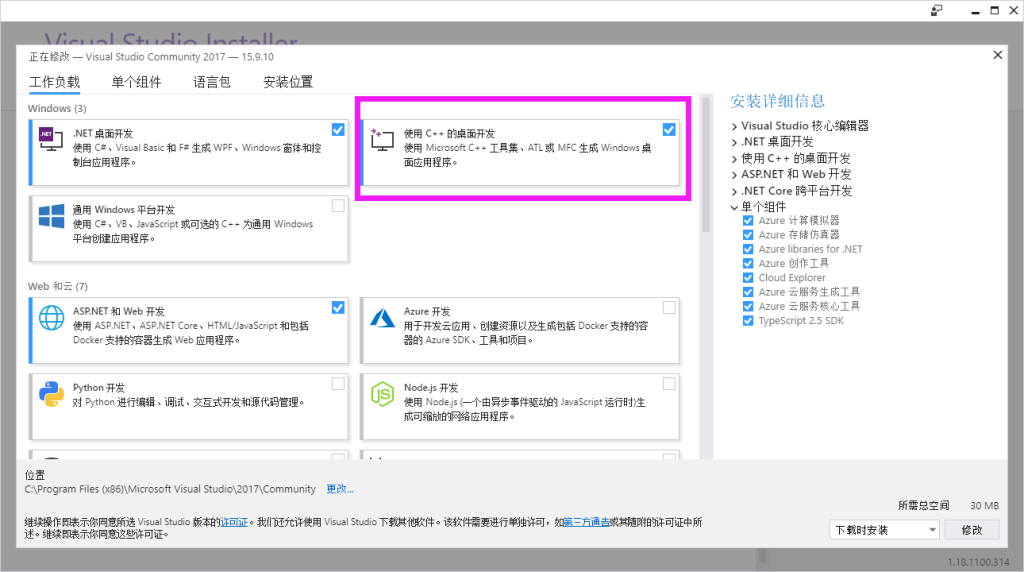1024x572 pixels.
Task: Select the 通用 Windows 平台开发 card title
Action: tap(123, 210)
